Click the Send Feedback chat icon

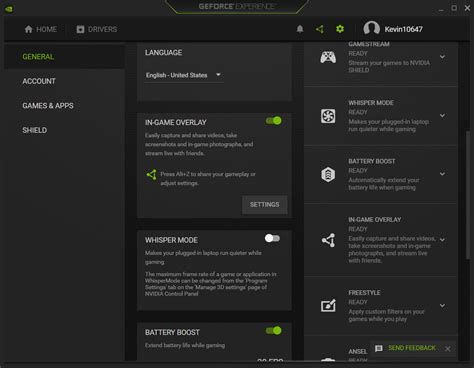(x=379, y=348)
